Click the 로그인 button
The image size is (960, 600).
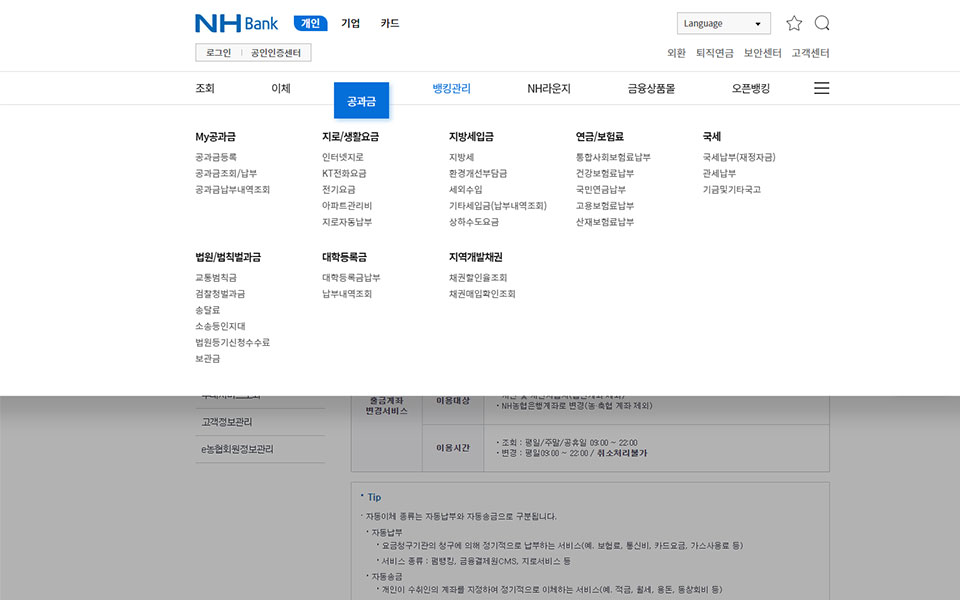point(218,53)
